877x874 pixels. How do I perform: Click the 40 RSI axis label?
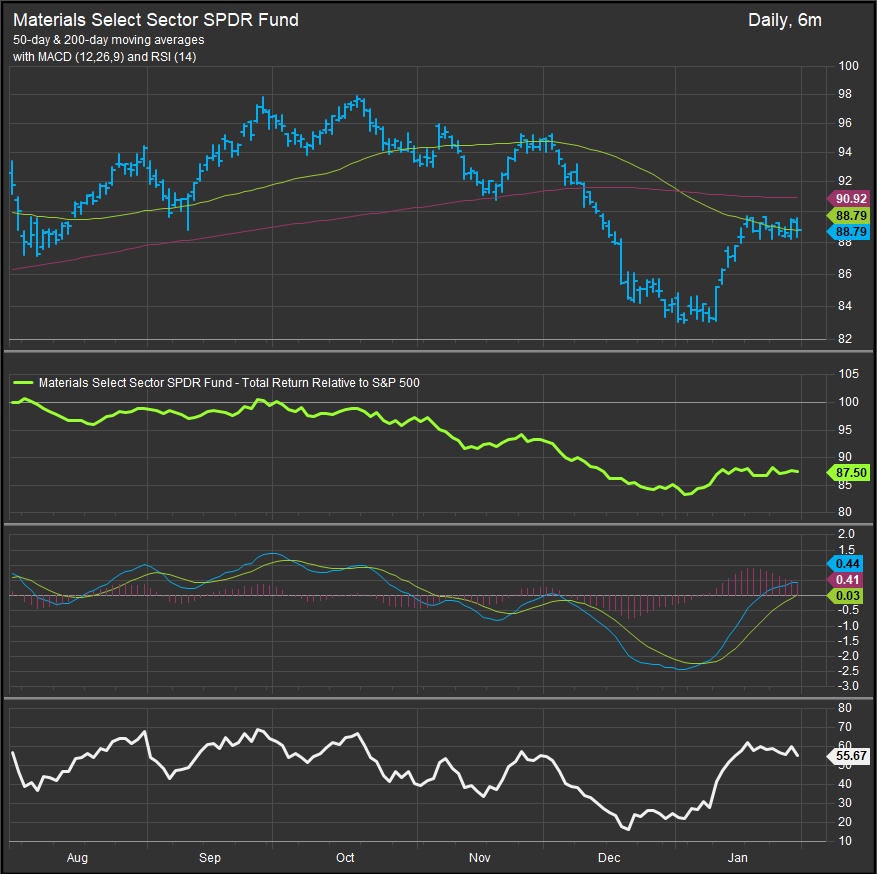[845, 784]
